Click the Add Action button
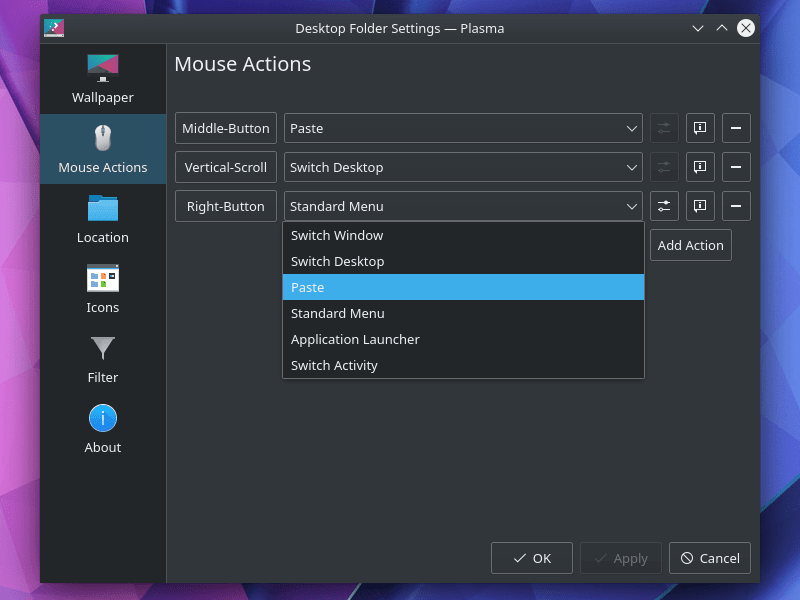 tap(690, 245)
